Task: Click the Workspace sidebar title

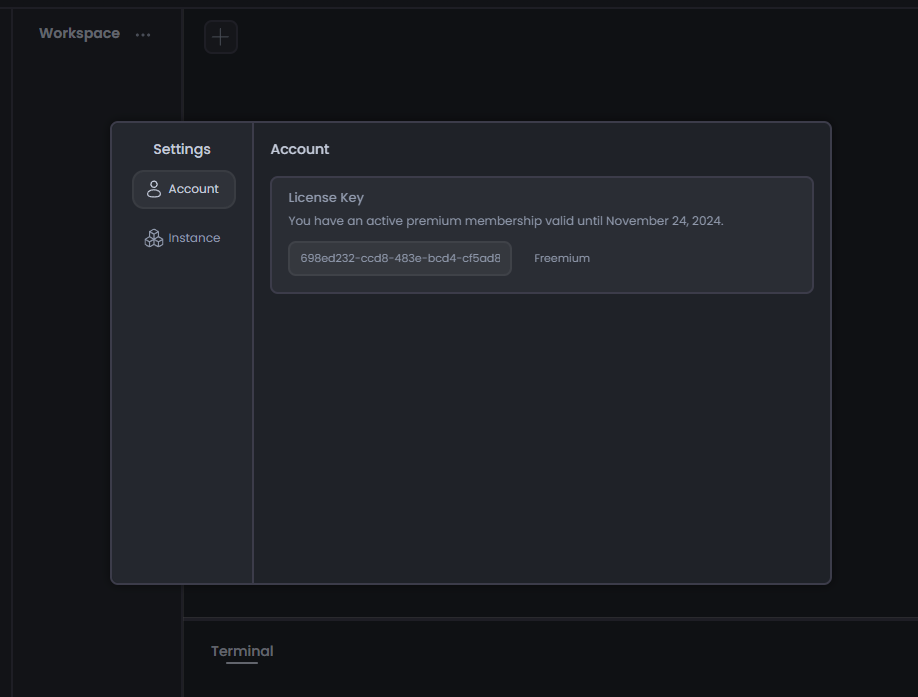Action: pyautogui.click(x=79, y=33)
